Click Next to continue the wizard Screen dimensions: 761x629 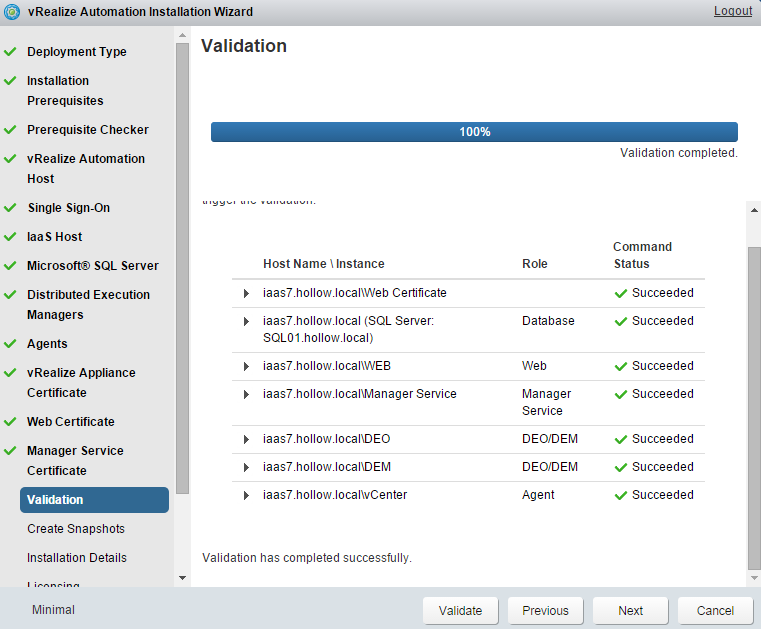point(630,611)
